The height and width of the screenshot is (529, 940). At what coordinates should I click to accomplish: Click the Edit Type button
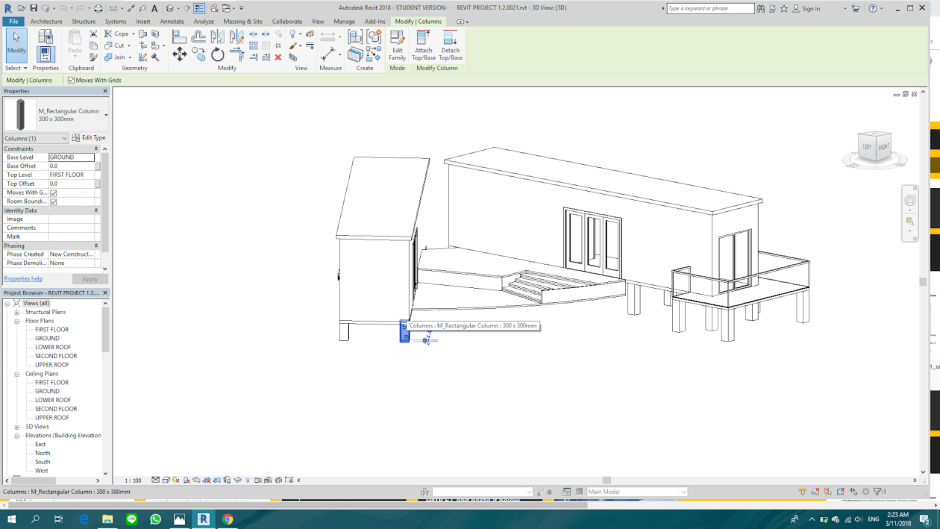pos(89,138)
